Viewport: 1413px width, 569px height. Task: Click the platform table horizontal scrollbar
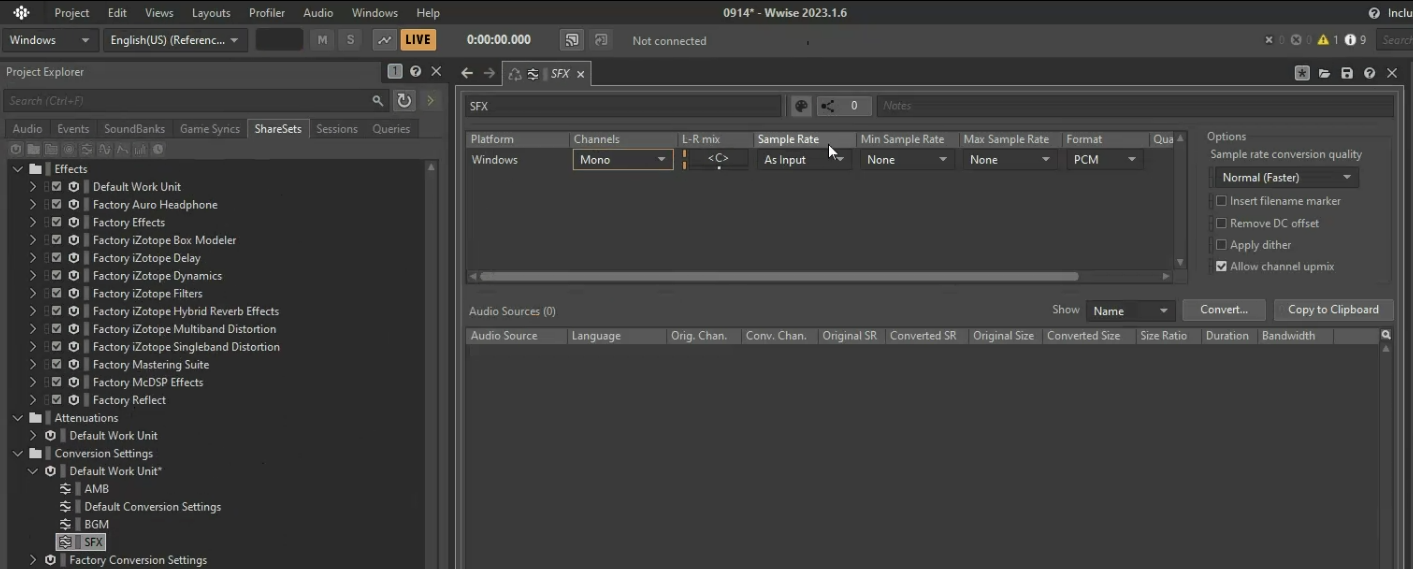[x=779, y=276]
